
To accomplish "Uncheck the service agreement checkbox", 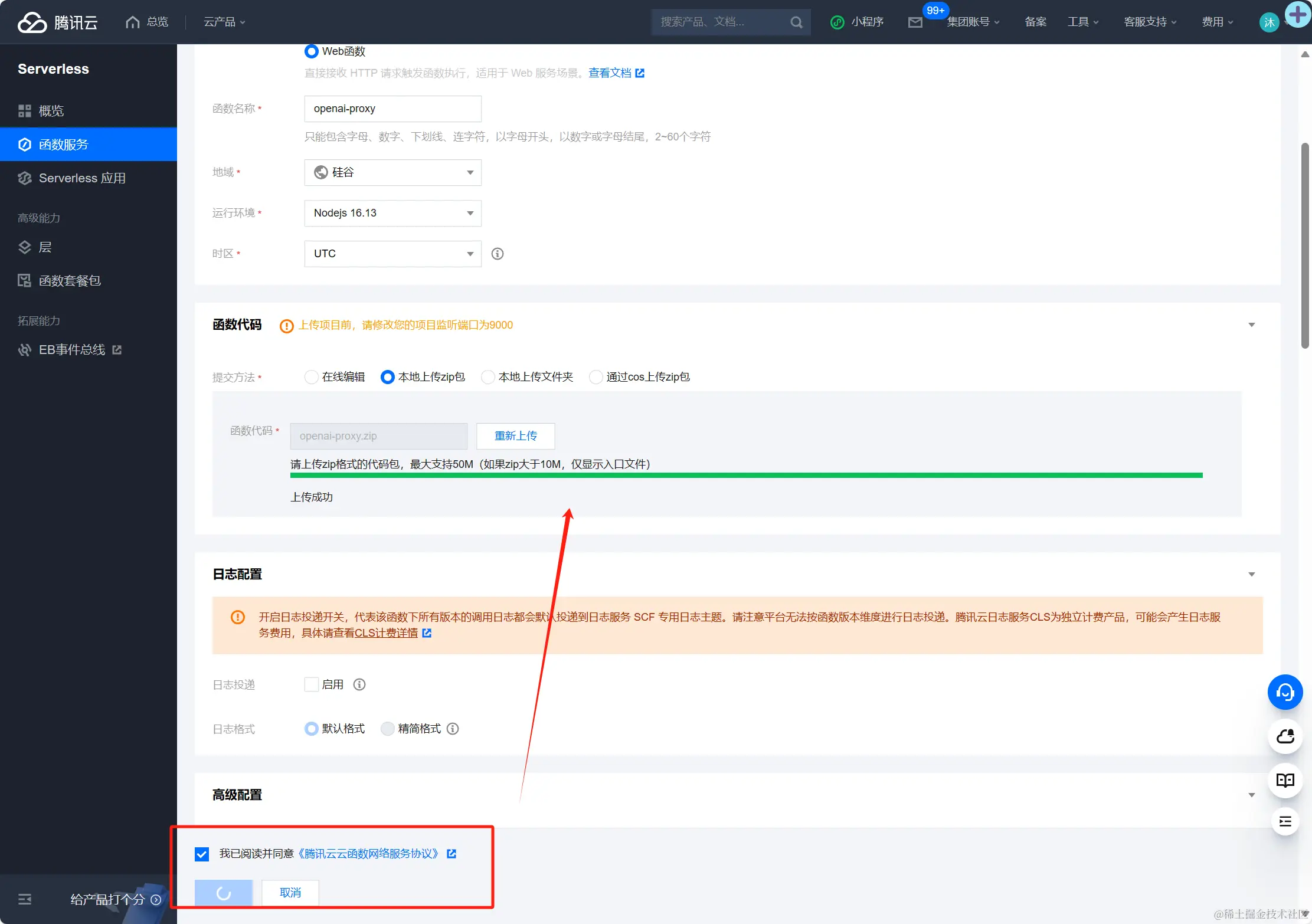I will 202,854.
